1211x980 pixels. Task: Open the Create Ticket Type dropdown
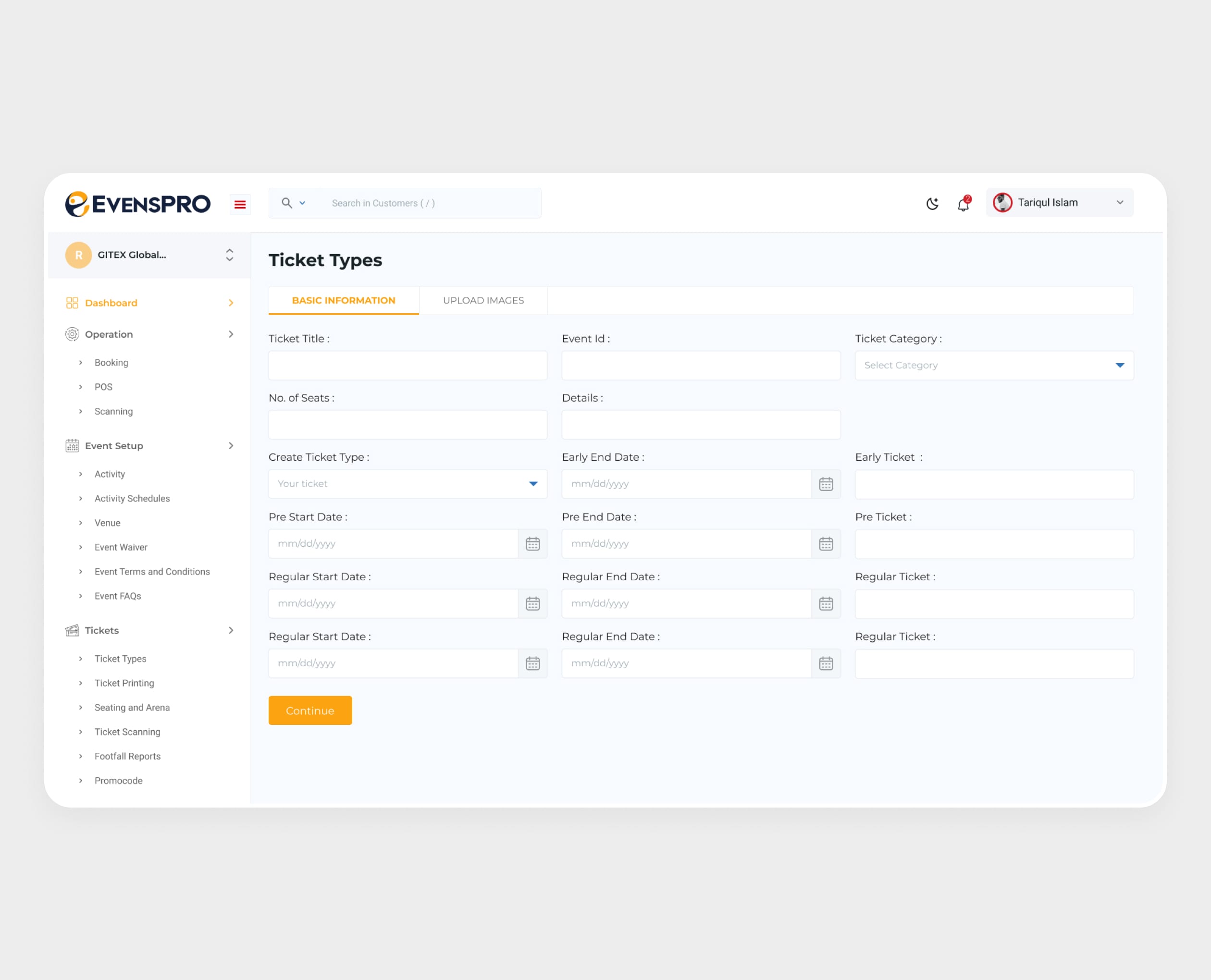(408, 484)
